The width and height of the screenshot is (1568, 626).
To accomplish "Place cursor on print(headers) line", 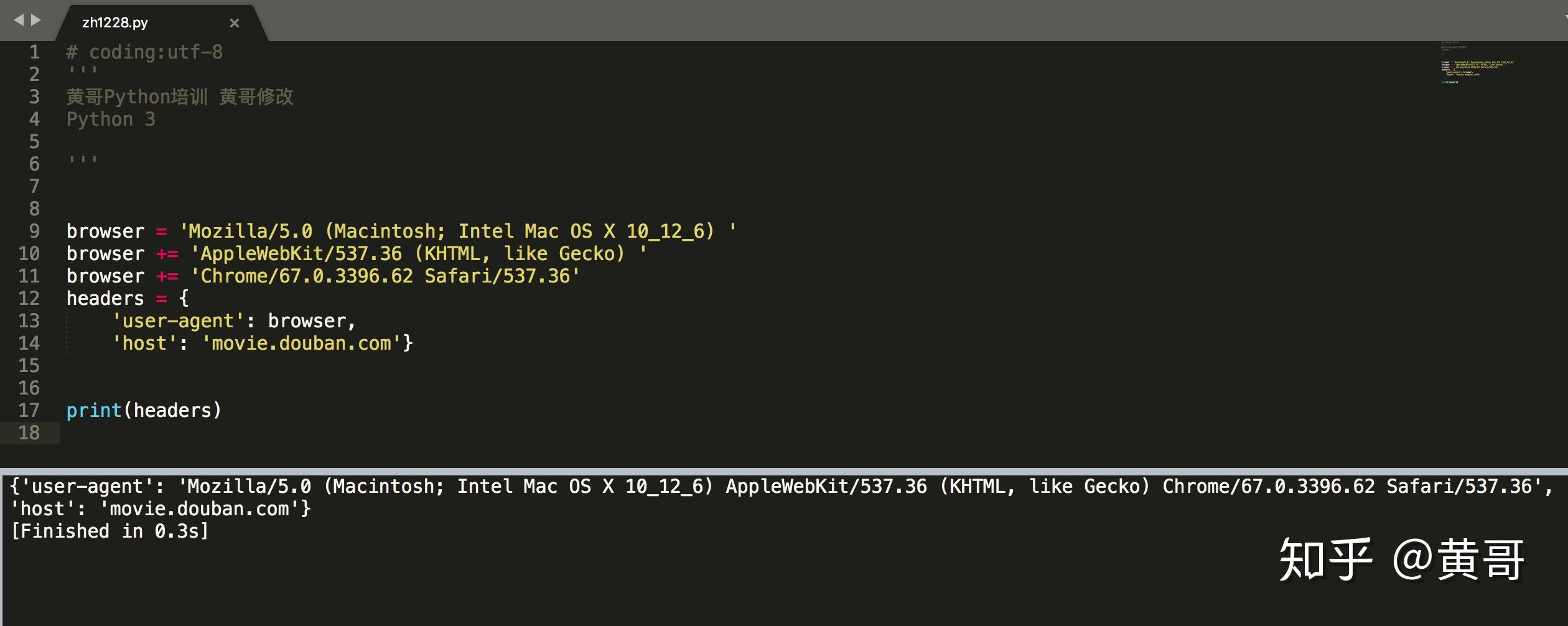I will click(144, 410).
